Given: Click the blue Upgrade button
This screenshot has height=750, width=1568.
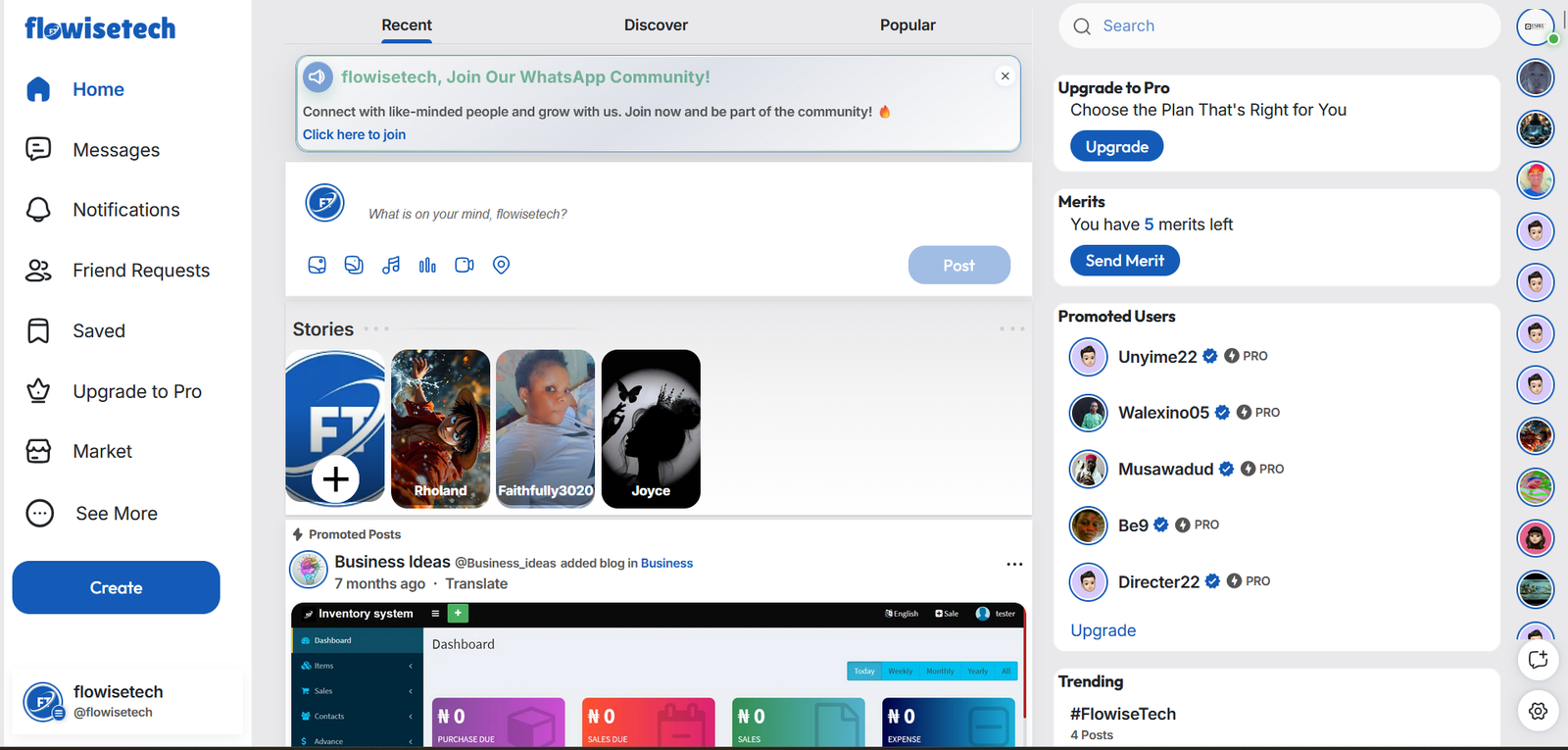Looking at the screenshot, I should click(x=1116, y=146).
